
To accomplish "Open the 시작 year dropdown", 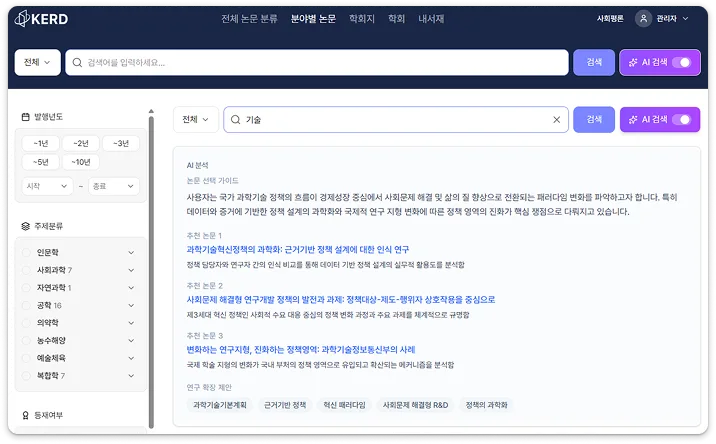I will point(47,186).
